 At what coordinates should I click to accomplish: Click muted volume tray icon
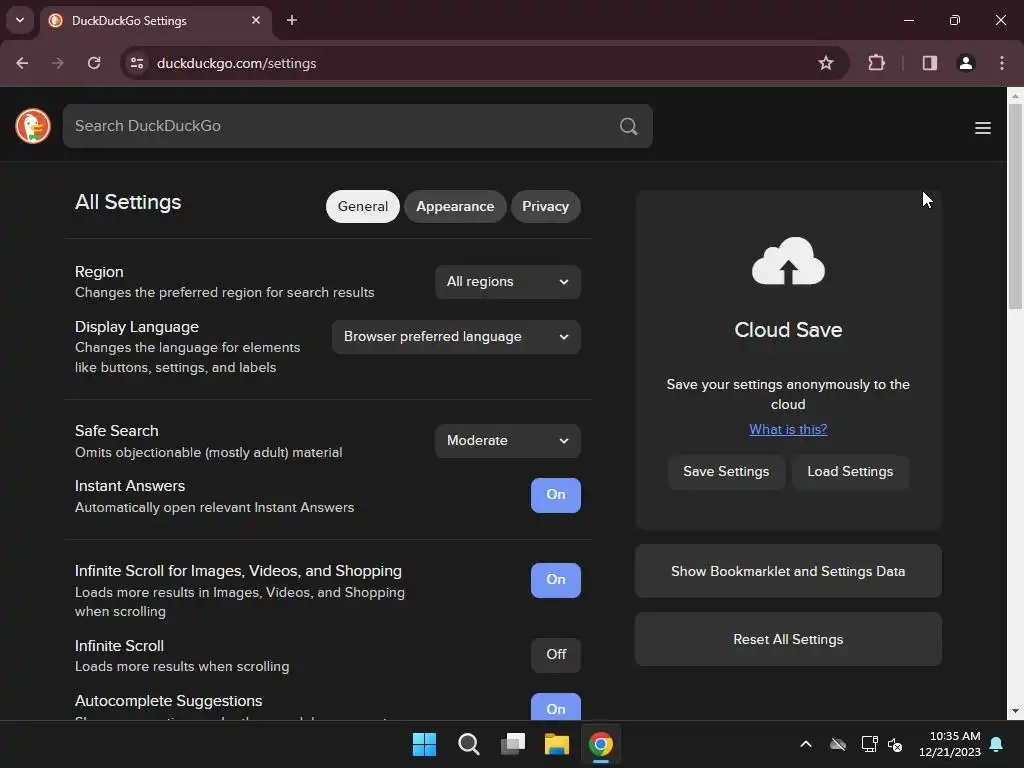(x=895, y=744)
